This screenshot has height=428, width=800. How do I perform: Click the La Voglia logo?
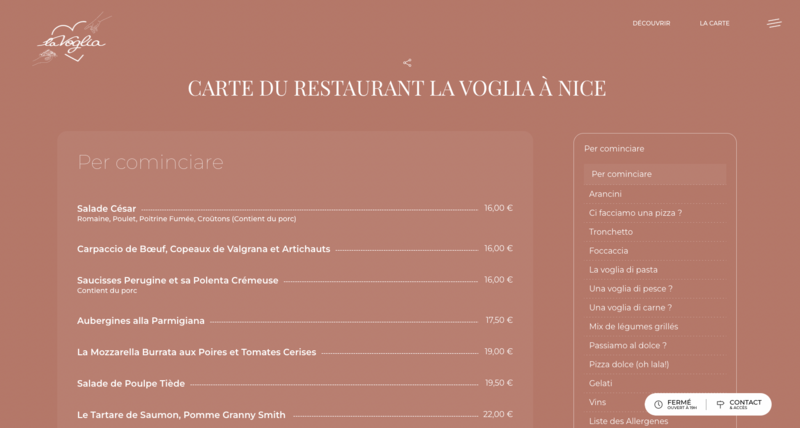pyautogui.click(x=70, y=40)
